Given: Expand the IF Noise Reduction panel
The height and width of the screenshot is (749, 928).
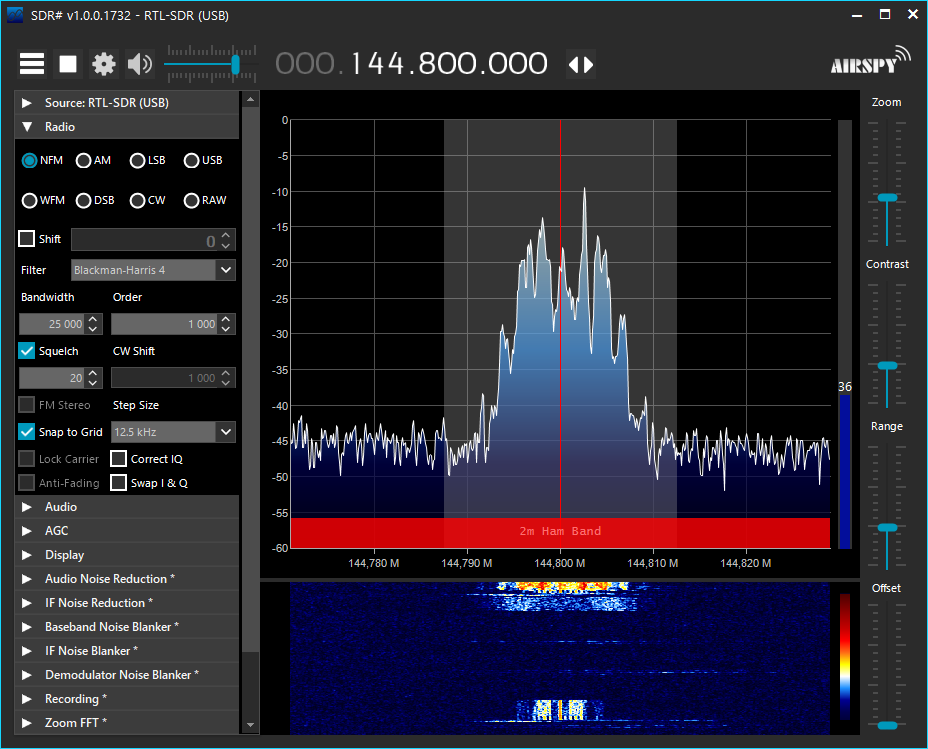Looking at the screenshot, I should [127, 603].
